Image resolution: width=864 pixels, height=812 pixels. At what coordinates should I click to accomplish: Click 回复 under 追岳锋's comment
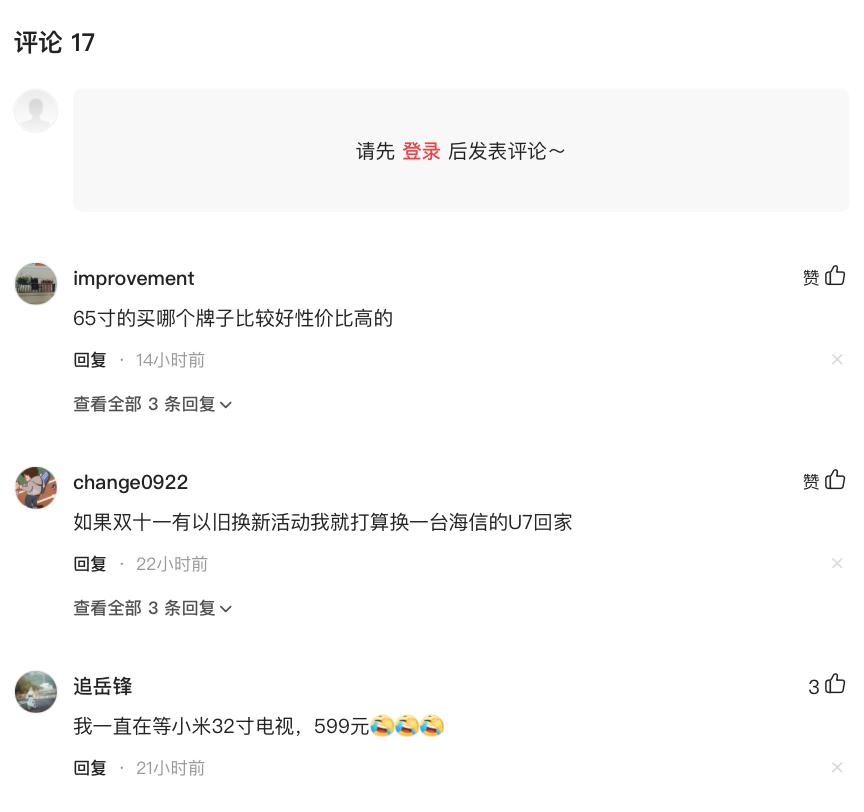89,767
